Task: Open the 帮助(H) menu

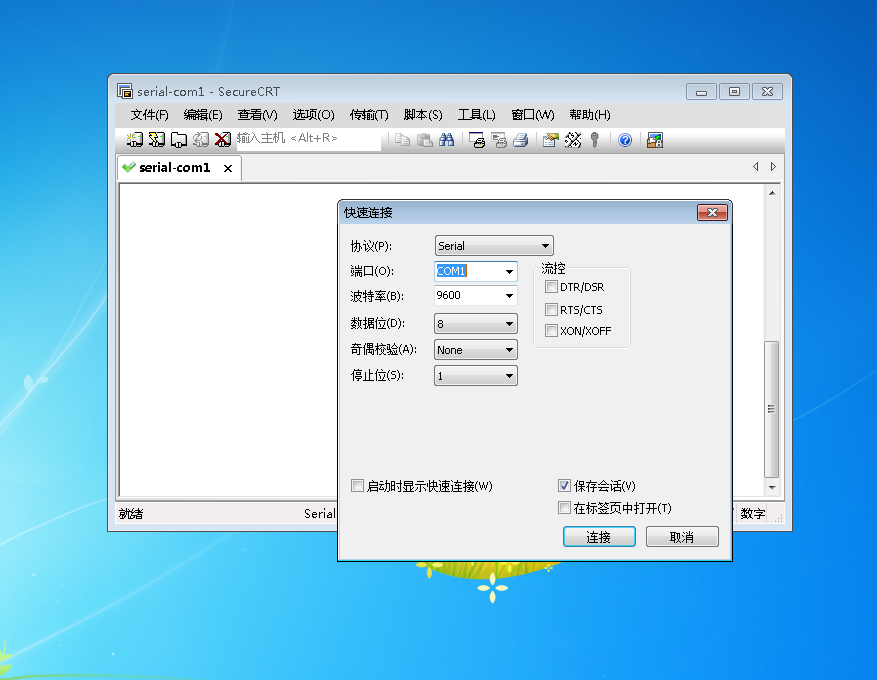Action: click(590, 115)
